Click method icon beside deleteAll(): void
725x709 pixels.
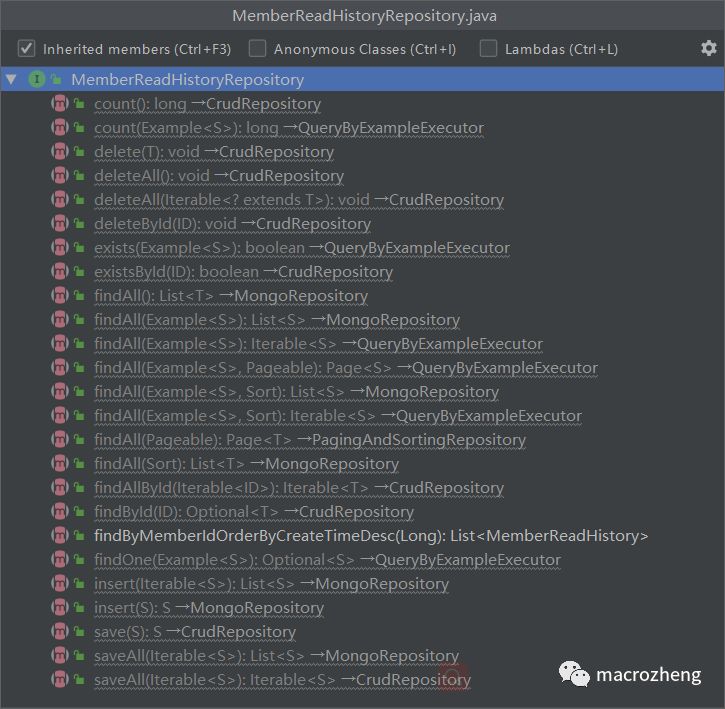coord(60,176)
